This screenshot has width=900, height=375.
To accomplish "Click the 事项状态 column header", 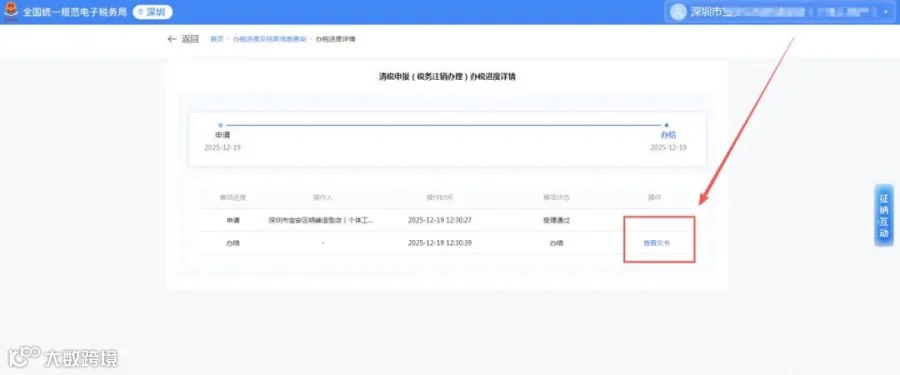I will pos(556,197).
